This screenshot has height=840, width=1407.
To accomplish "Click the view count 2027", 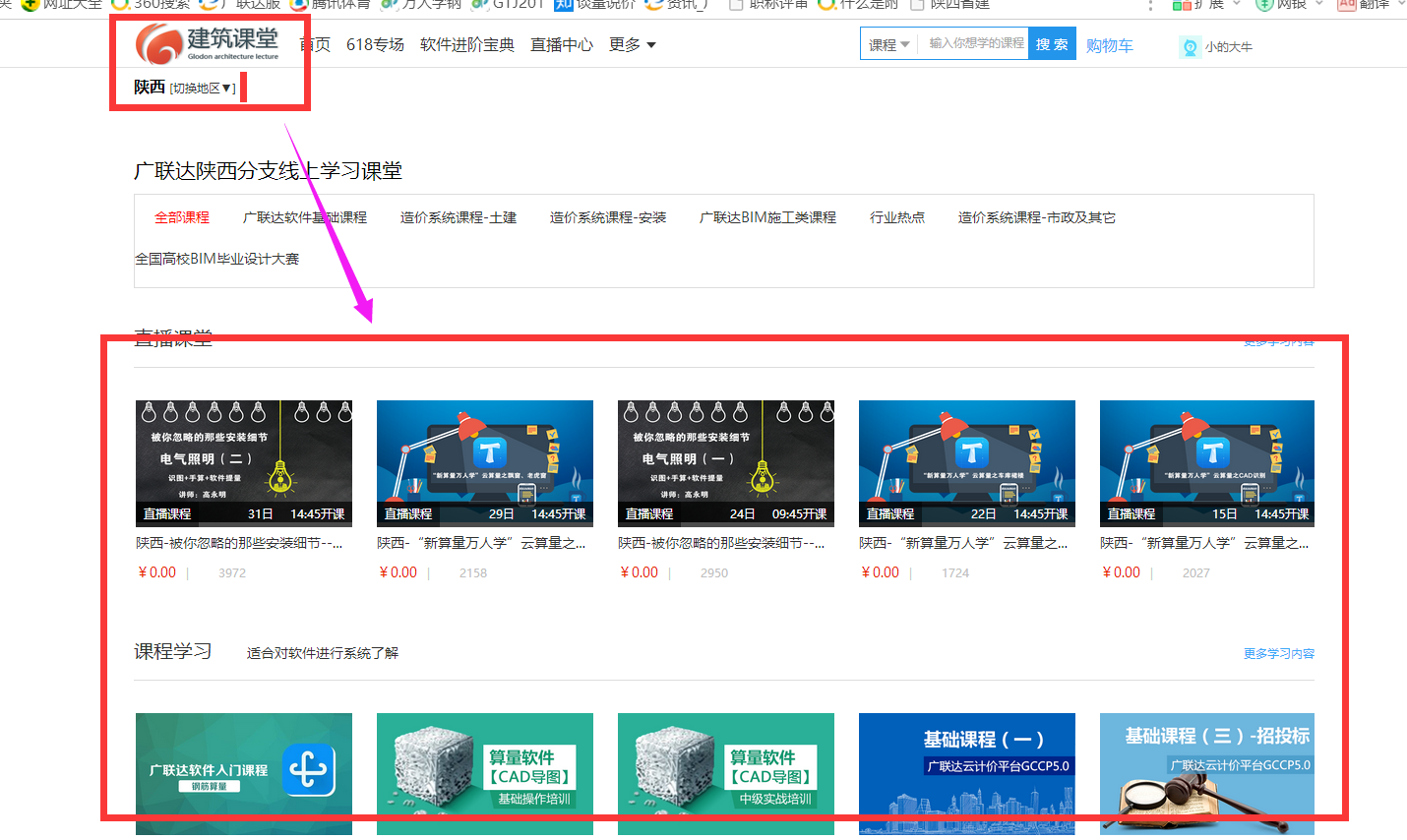I will [1196, 572].
